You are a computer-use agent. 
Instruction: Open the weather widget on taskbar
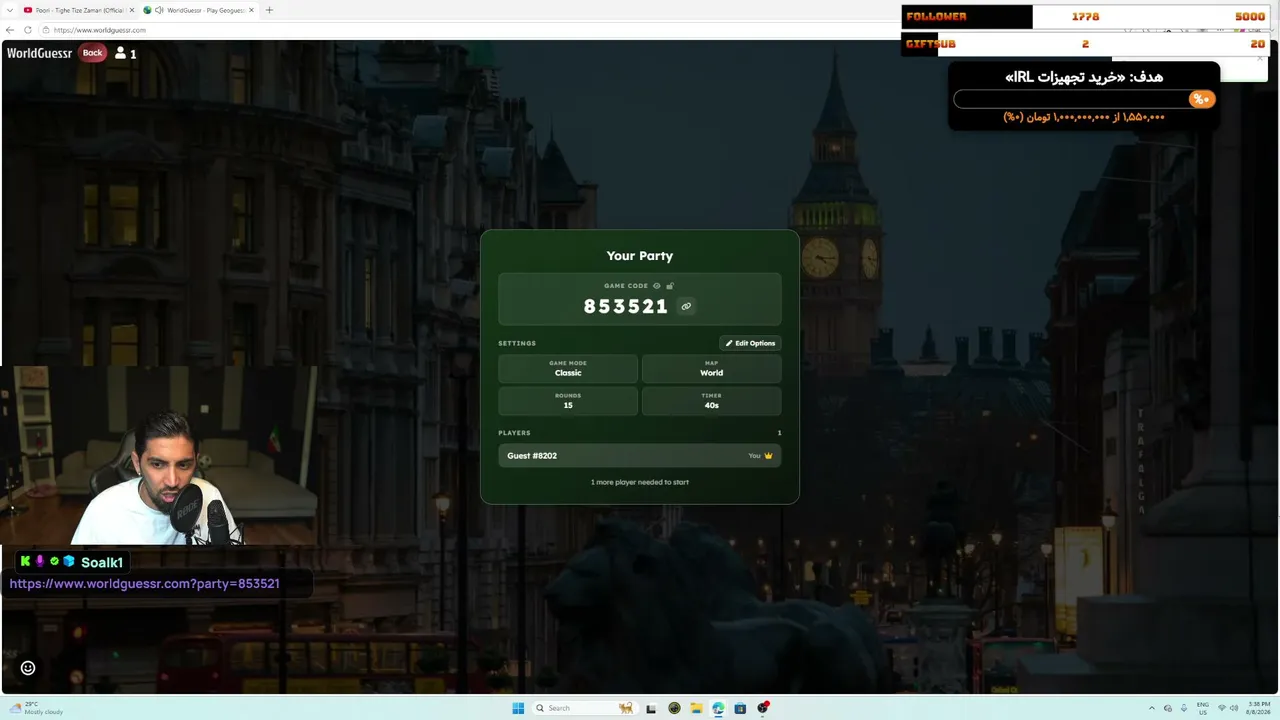(x=37, y=708)
